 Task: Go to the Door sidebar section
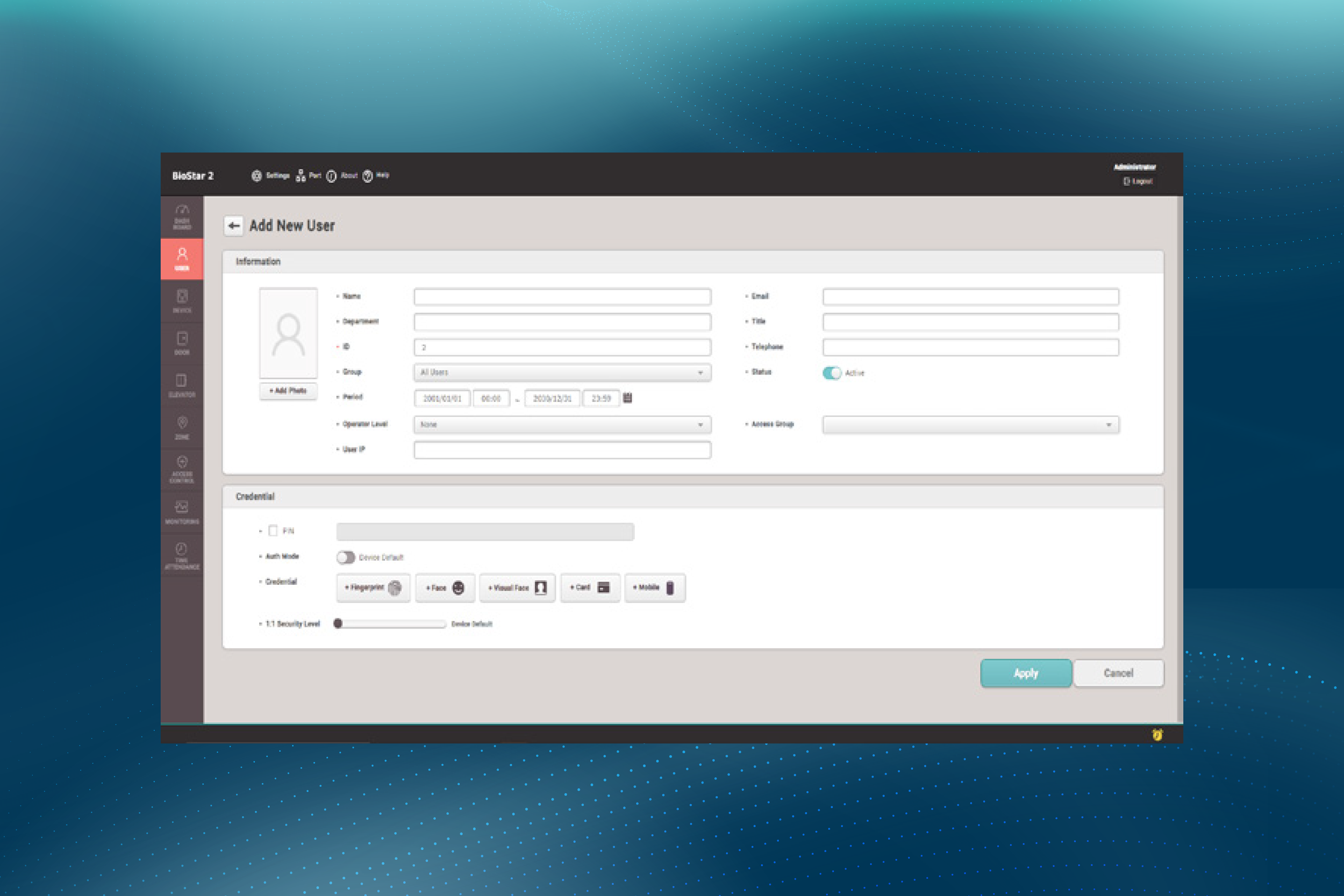click(x=182, y=343)
